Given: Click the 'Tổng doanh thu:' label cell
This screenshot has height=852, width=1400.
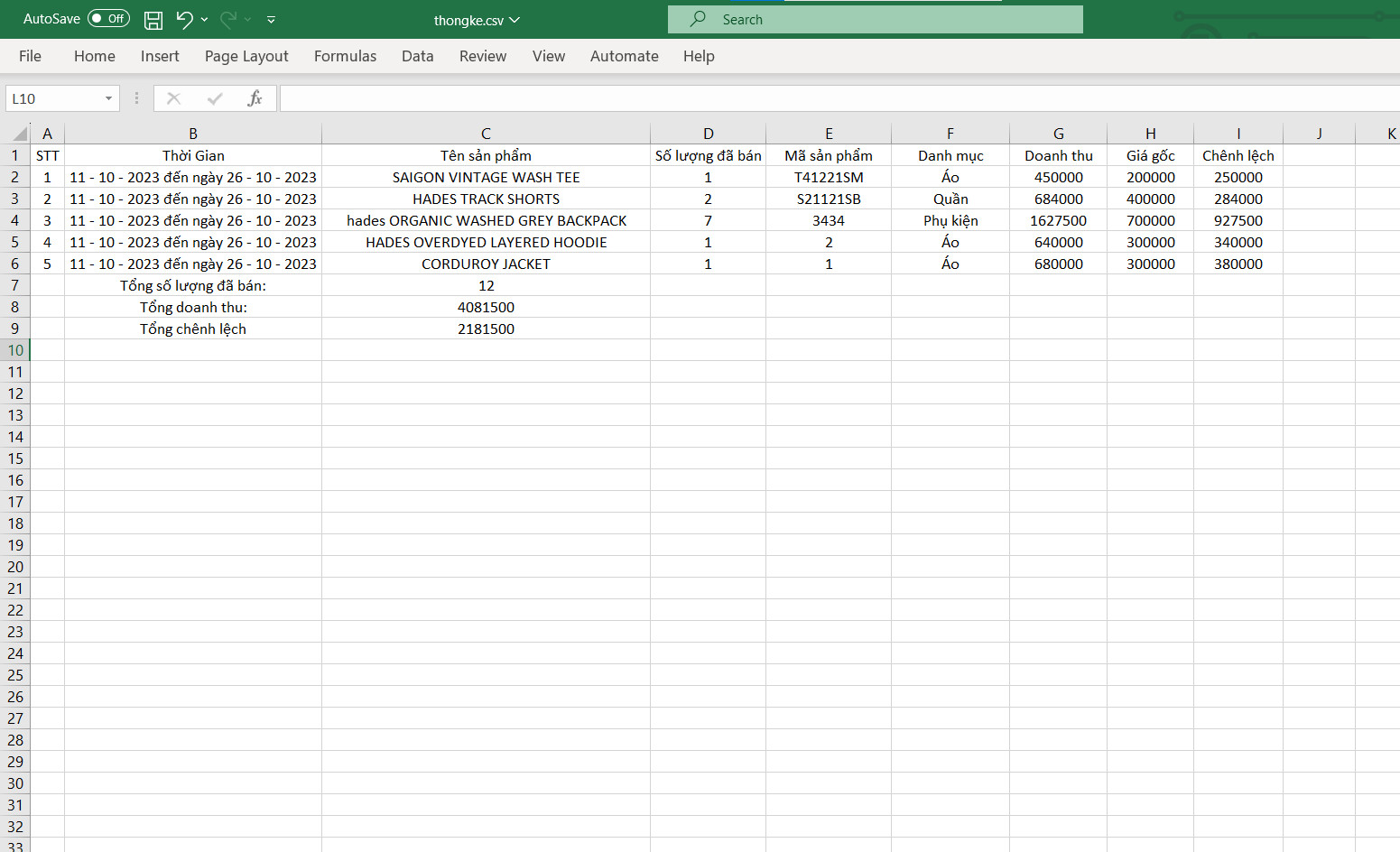Looking at the screenshot, I should coord(193,307).
